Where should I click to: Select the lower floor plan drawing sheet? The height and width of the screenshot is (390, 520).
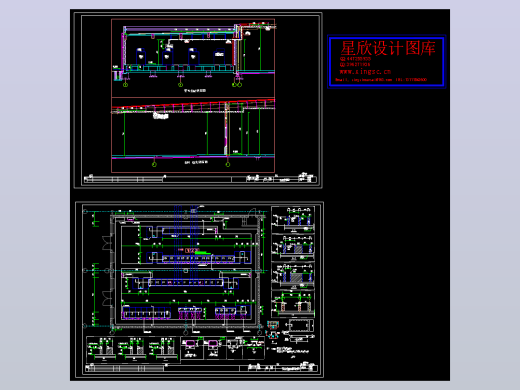[199, 290]
